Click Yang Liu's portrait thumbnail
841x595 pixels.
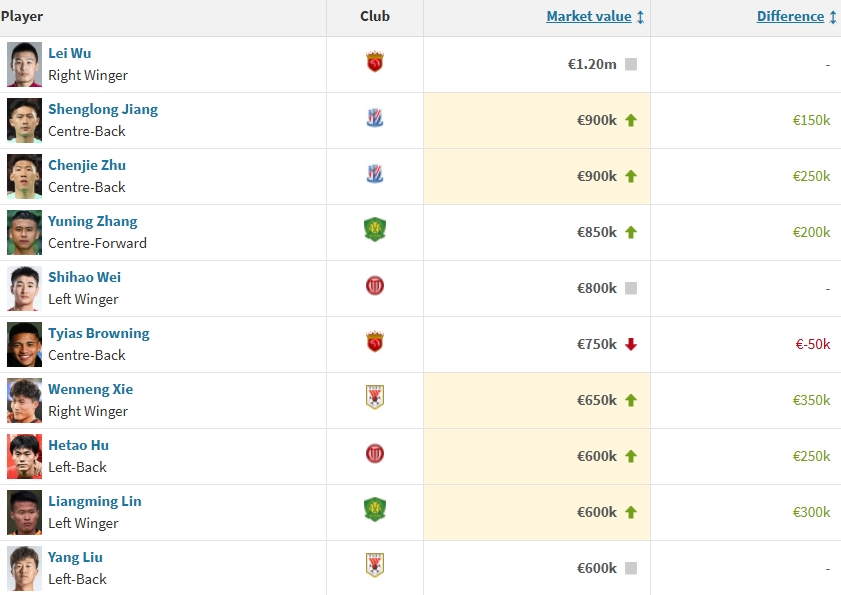click(24, 568)
